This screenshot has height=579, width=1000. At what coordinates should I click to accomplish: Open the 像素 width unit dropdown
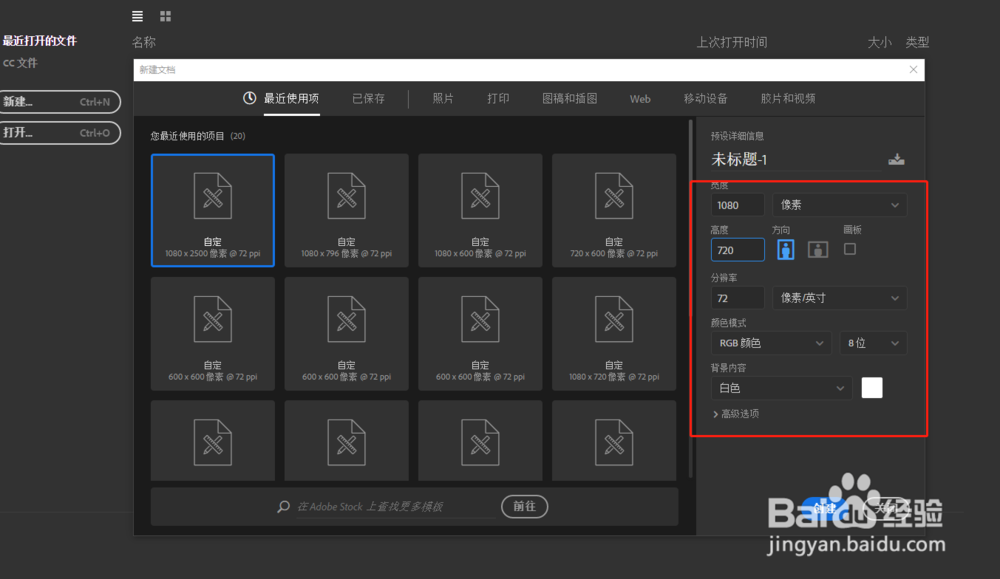(x=840, y=204)
